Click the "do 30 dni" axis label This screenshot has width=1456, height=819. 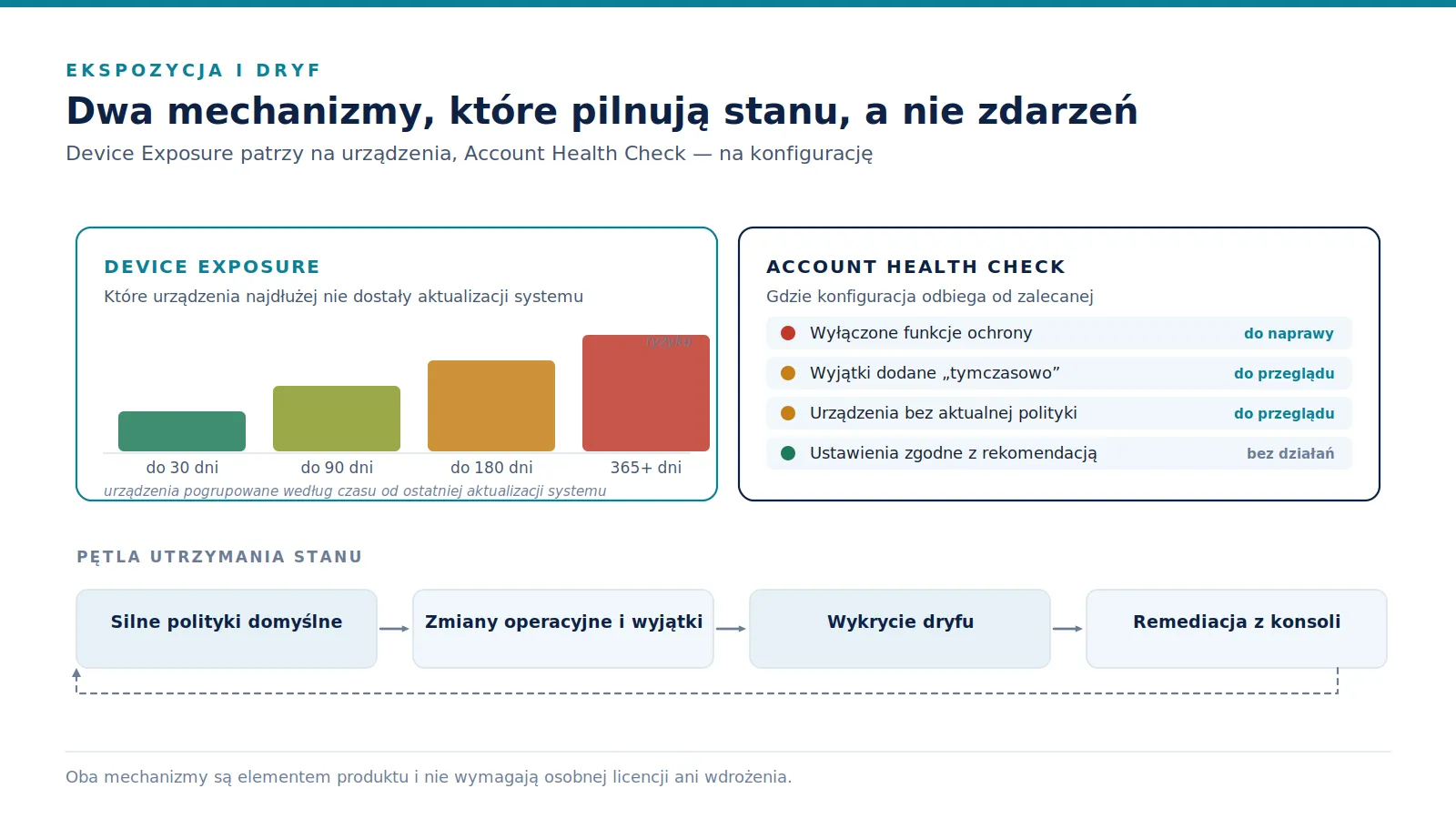click(182, 468)
